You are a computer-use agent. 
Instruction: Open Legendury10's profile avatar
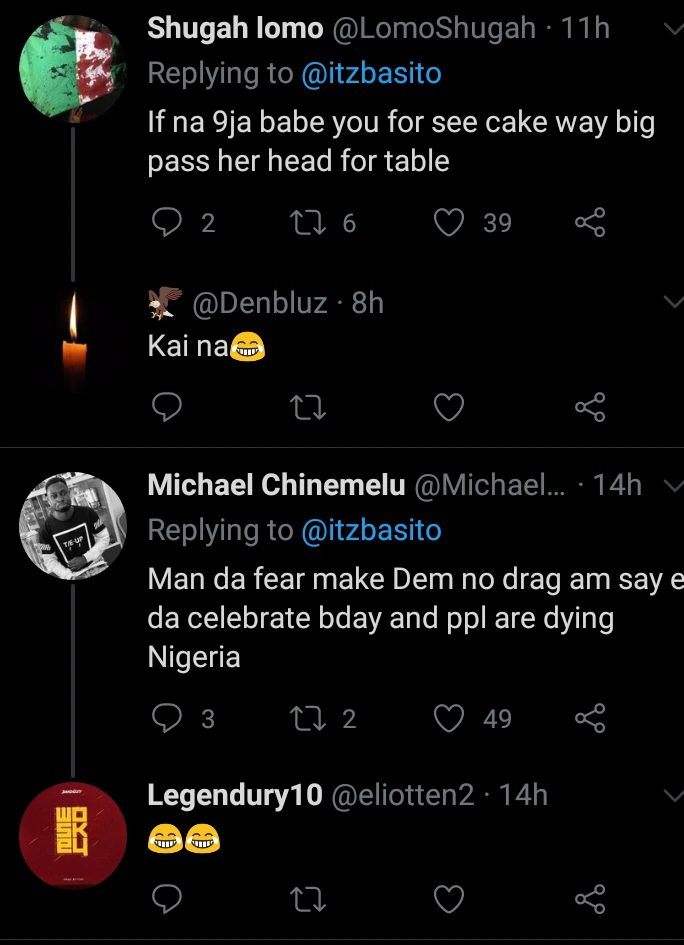(73, 836)
